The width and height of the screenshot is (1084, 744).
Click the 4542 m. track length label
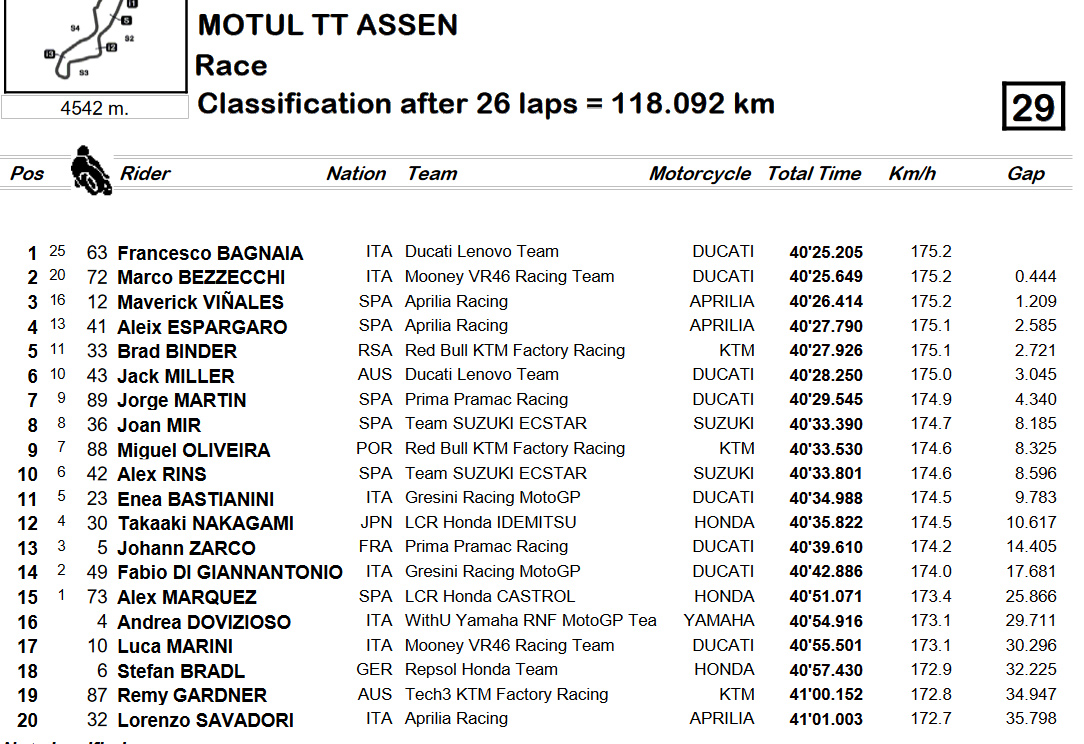[x=95, y=108]
